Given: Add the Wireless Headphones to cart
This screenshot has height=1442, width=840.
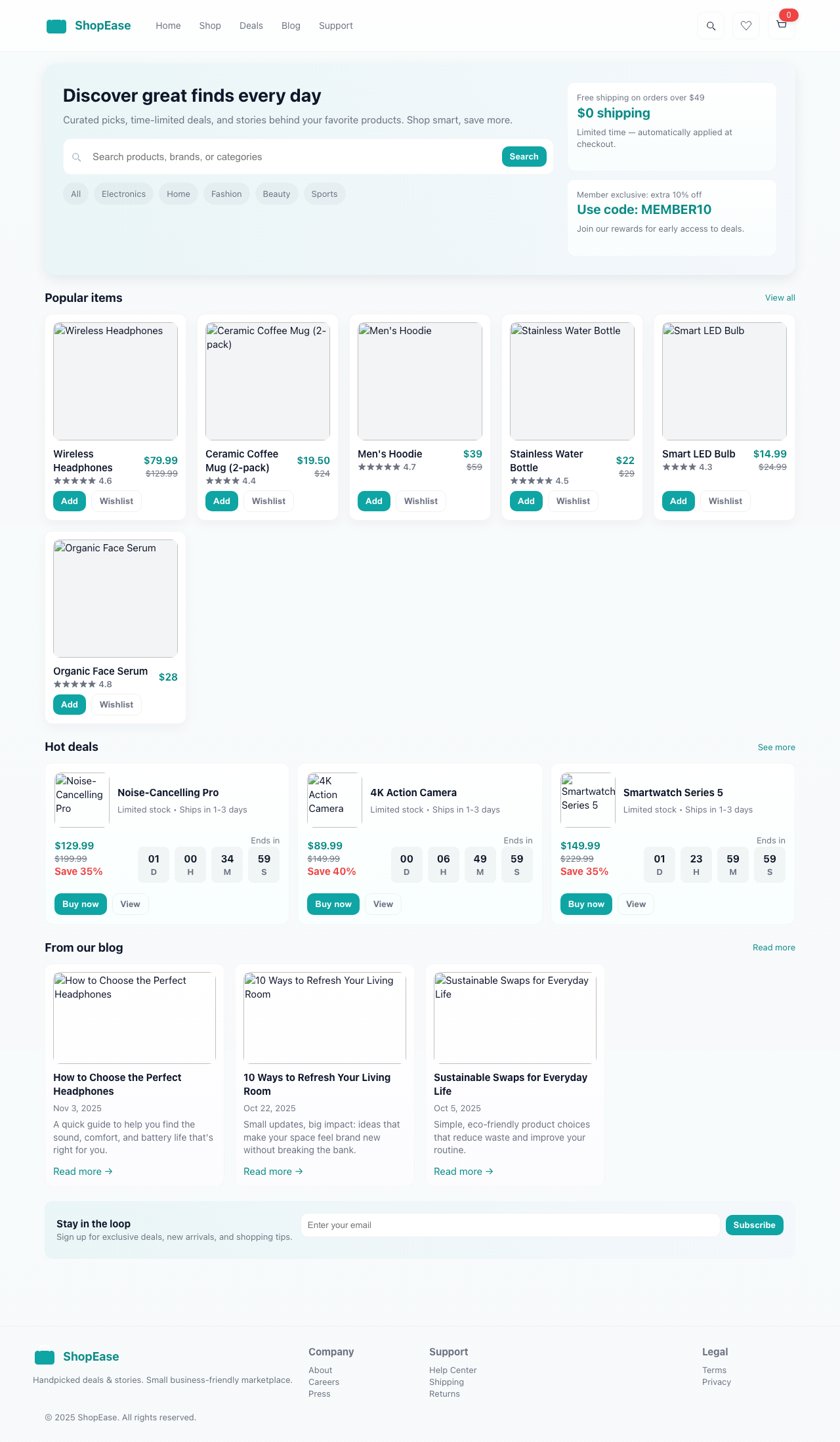Looking at the screenshot, I should [x=69, y=501].
